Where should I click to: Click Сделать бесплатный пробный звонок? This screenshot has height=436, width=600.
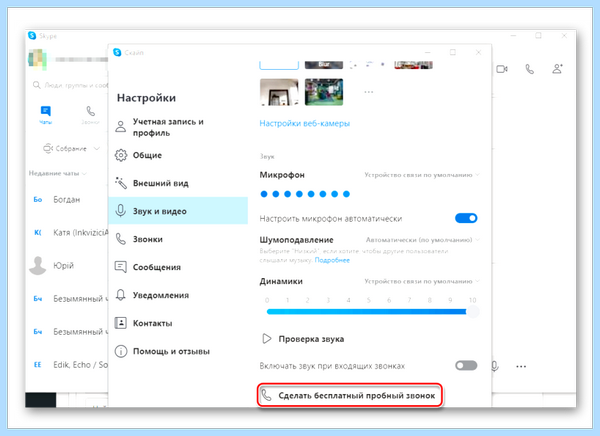tap(350, 395)
